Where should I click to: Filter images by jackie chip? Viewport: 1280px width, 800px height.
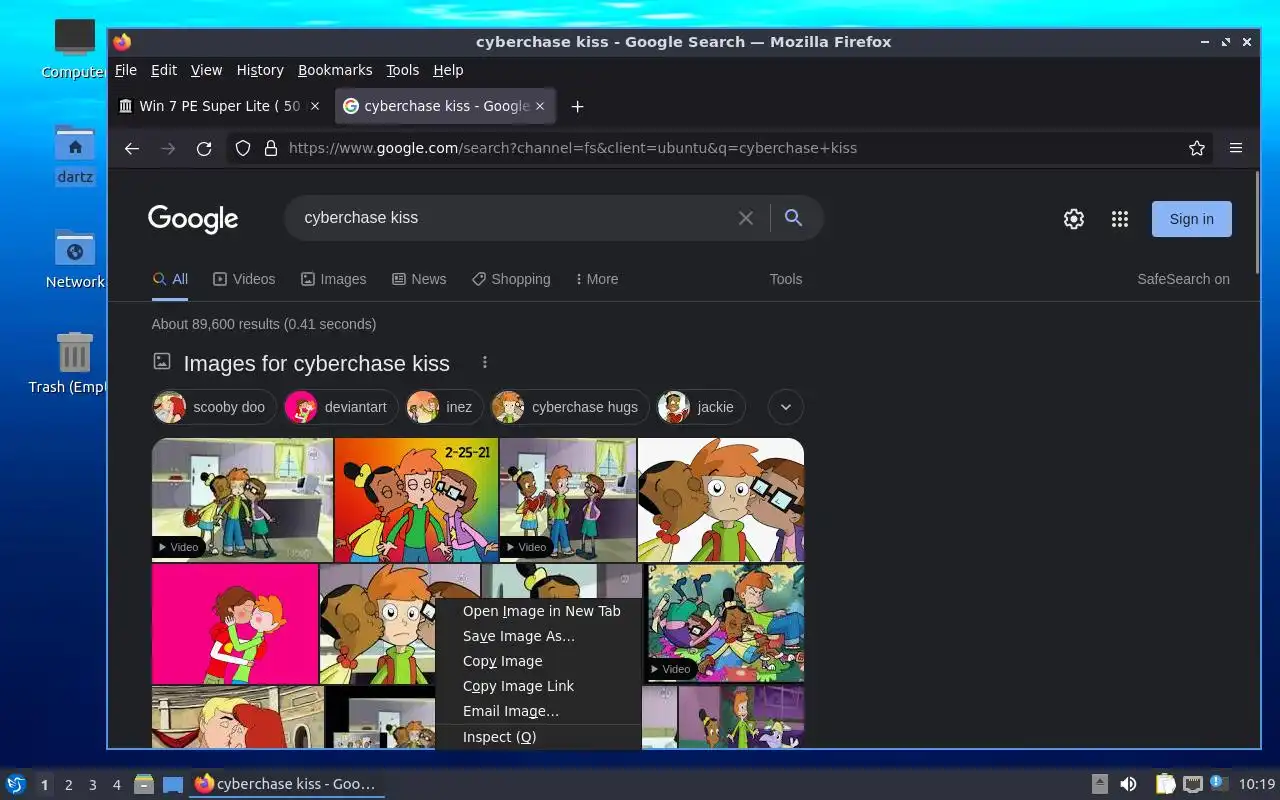701,407
